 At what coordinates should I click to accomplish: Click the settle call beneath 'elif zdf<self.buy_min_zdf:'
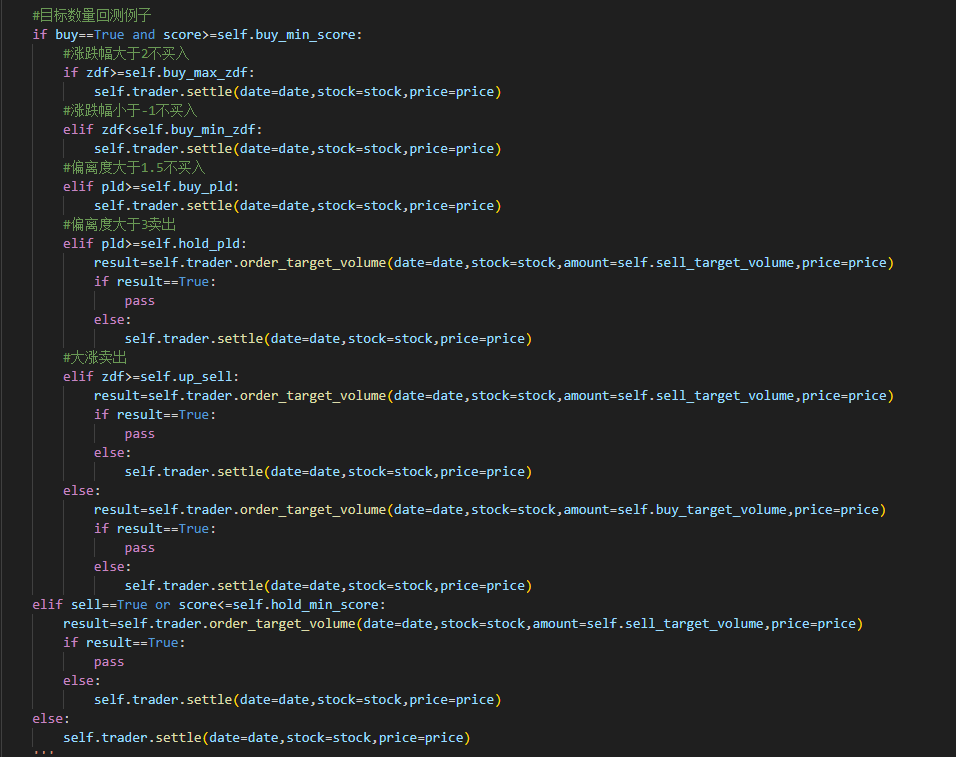298,149
